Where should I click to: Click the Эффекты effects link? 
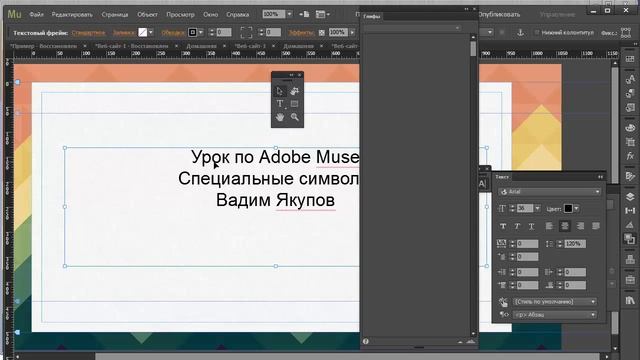(302, 33)
